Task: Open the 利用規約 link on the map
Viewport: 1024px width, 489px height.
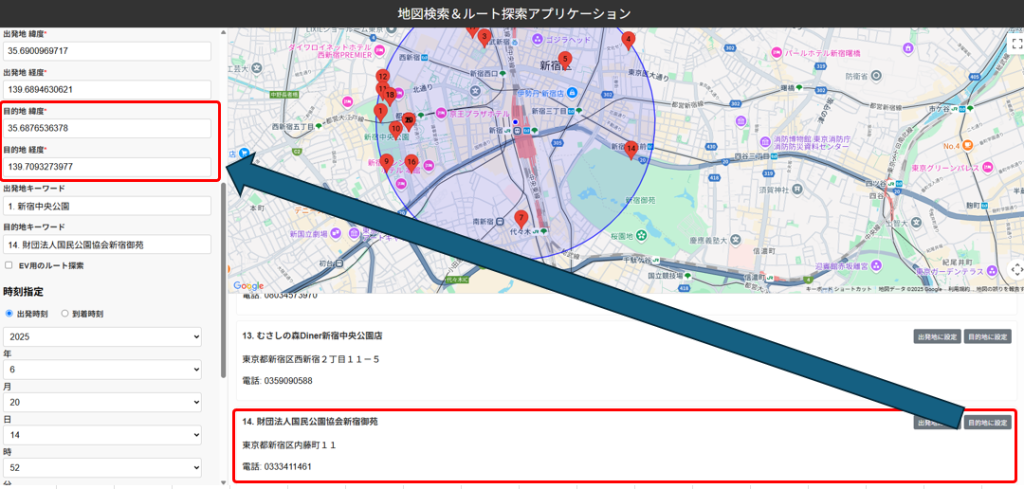Action: click(x=959, y=289)
